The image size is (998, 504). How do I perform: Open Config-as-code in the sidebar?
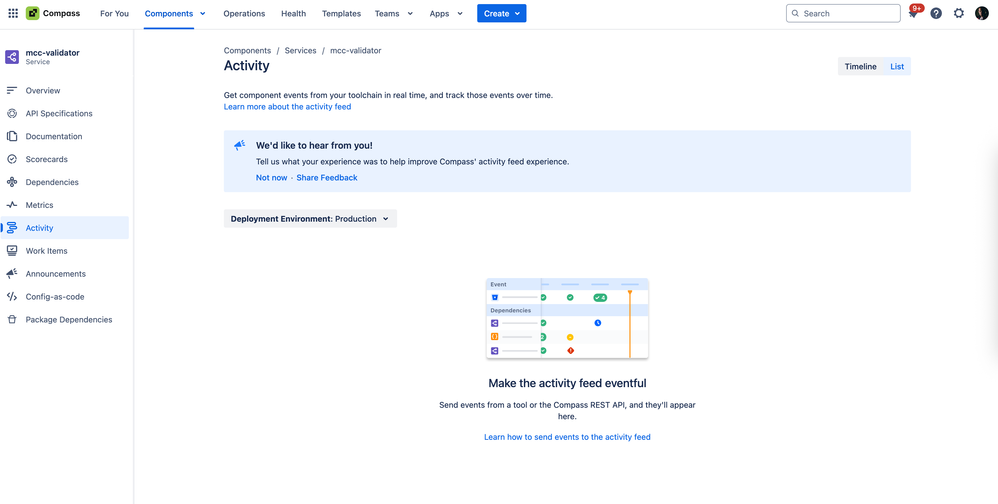[x=54, y=297]
